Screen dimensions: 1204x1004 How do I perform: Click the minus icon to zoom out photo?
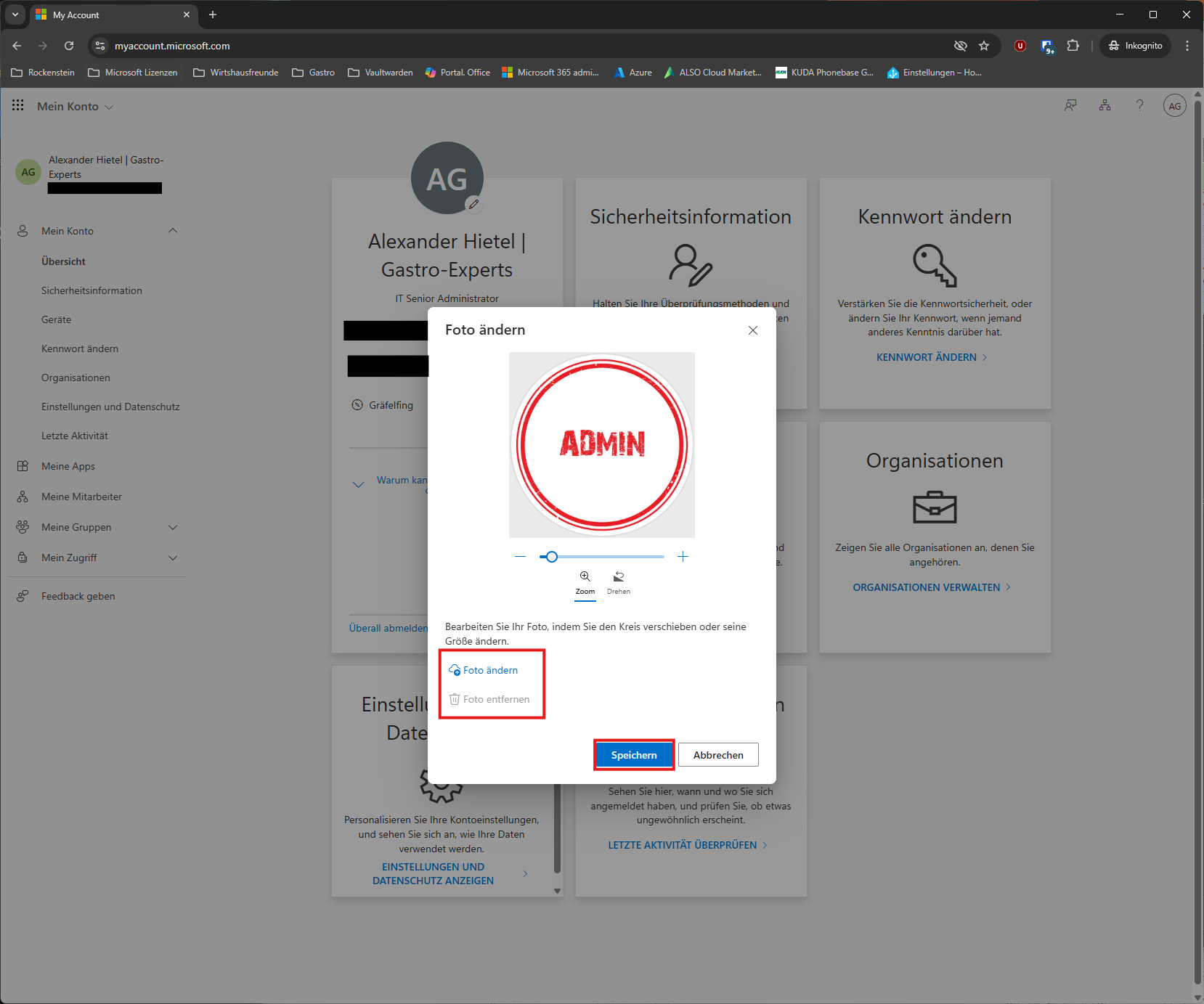[520, 557]
